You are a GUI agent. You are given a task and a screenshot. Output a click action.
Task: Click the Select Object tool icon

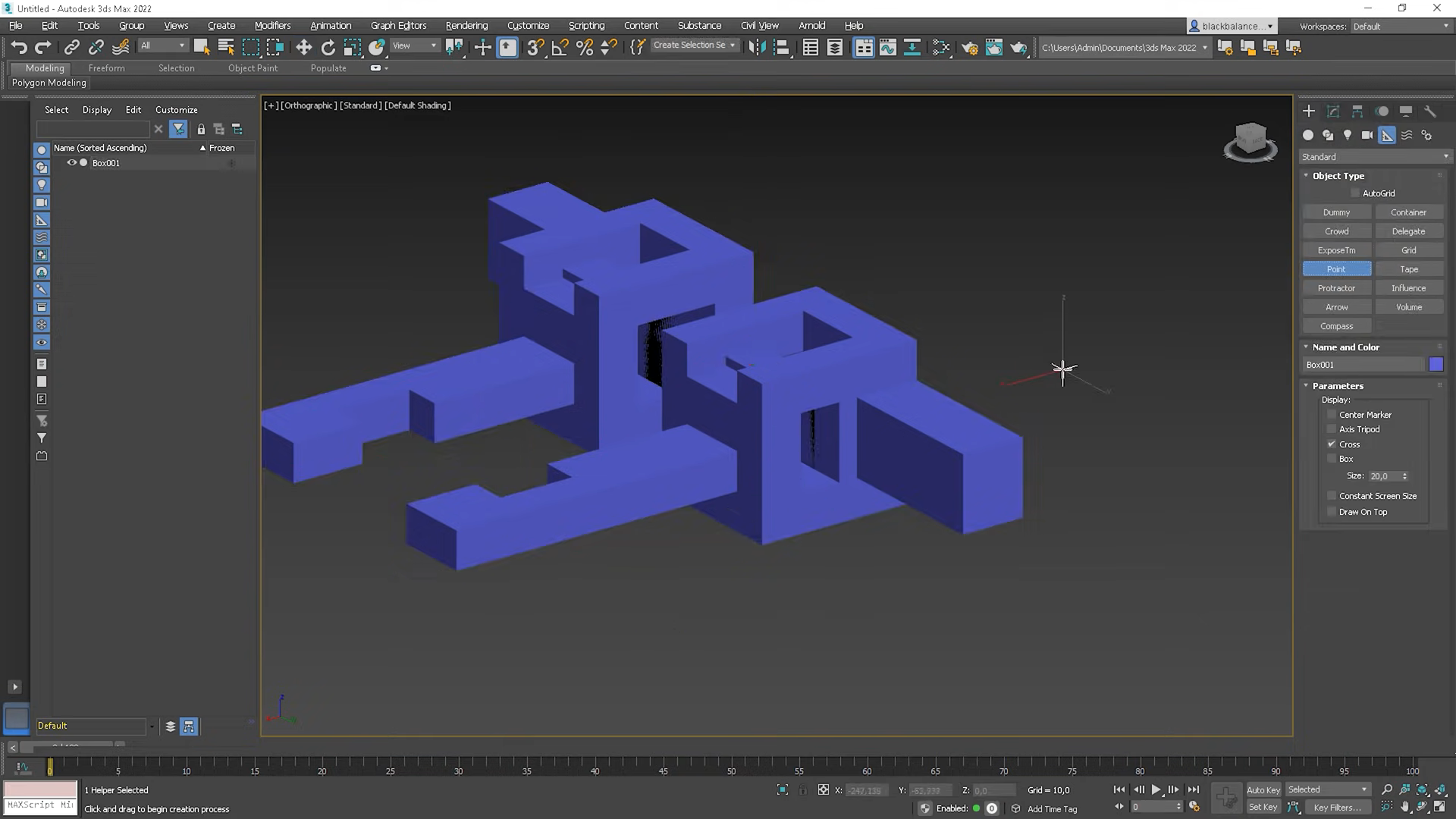pos(201,47)
